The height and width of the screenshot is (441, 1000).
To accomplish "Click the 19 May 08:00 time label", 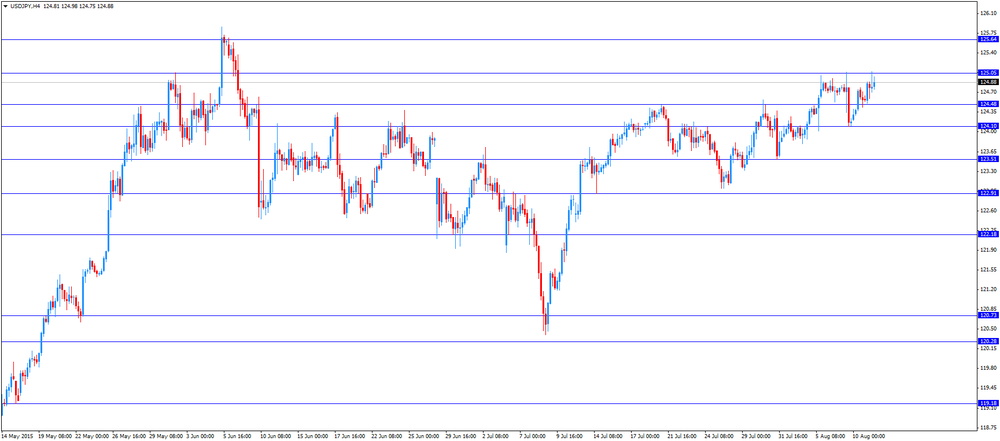I will [54, 437].
